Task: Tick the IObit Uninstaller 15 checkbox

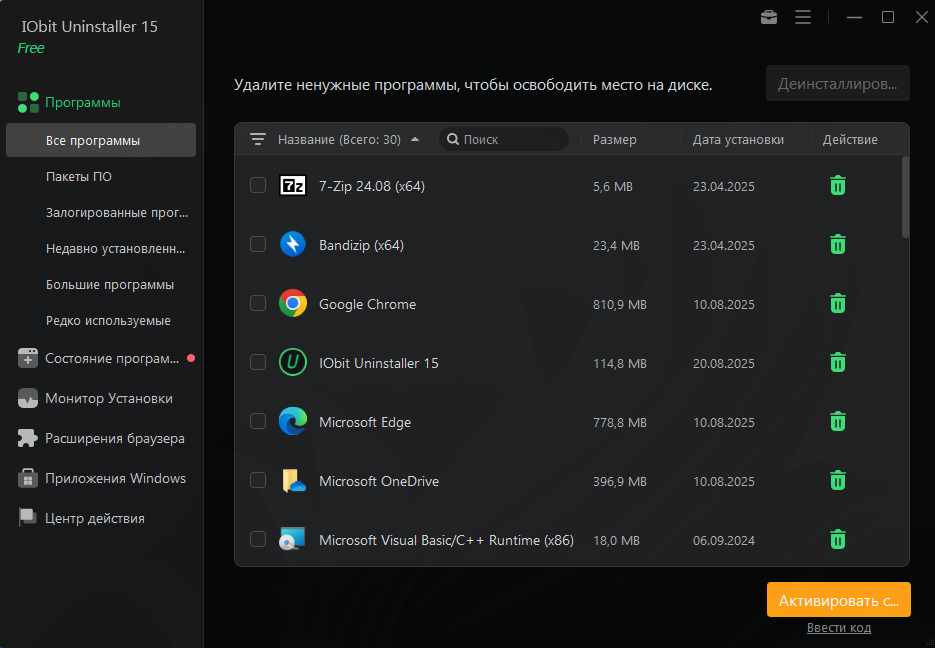Action: coord(258,362)
